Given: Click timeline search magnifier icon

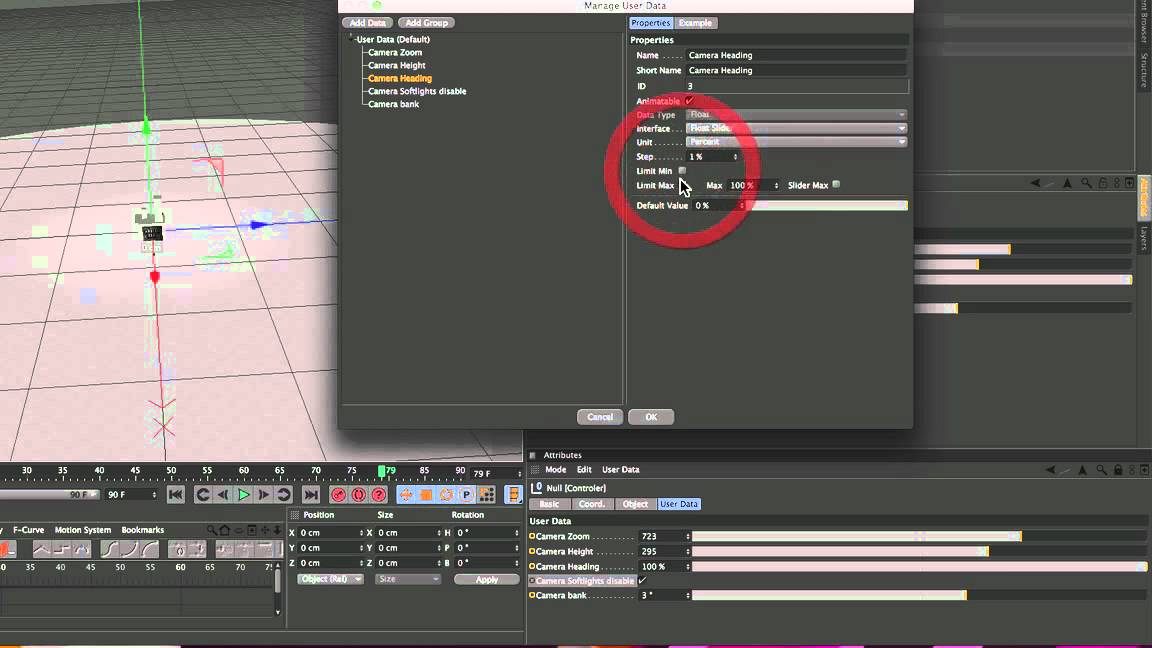Looking at the screenshot, I should click(x=212, y=530).
